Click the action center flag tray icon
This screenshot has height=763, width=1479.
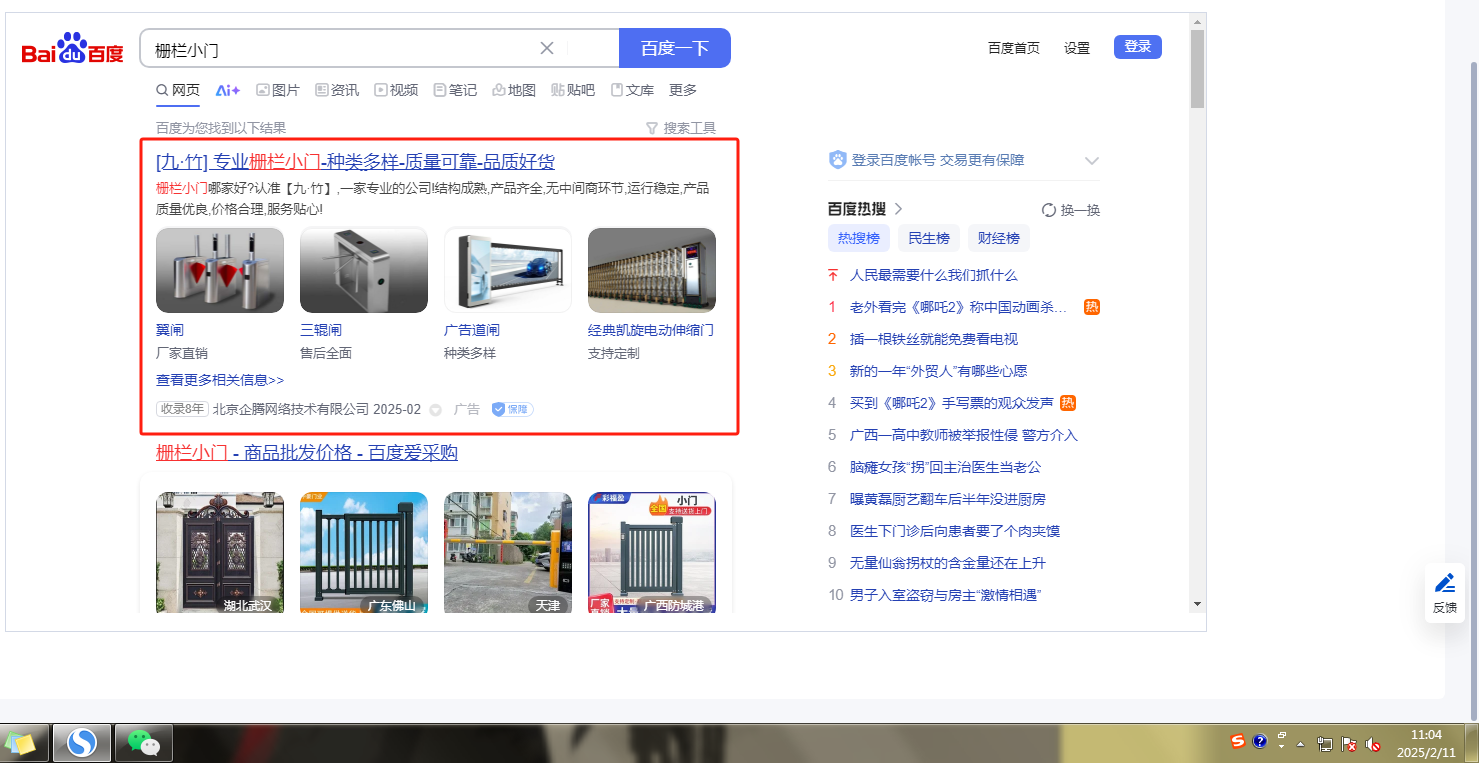click(x=1349, y=744)
